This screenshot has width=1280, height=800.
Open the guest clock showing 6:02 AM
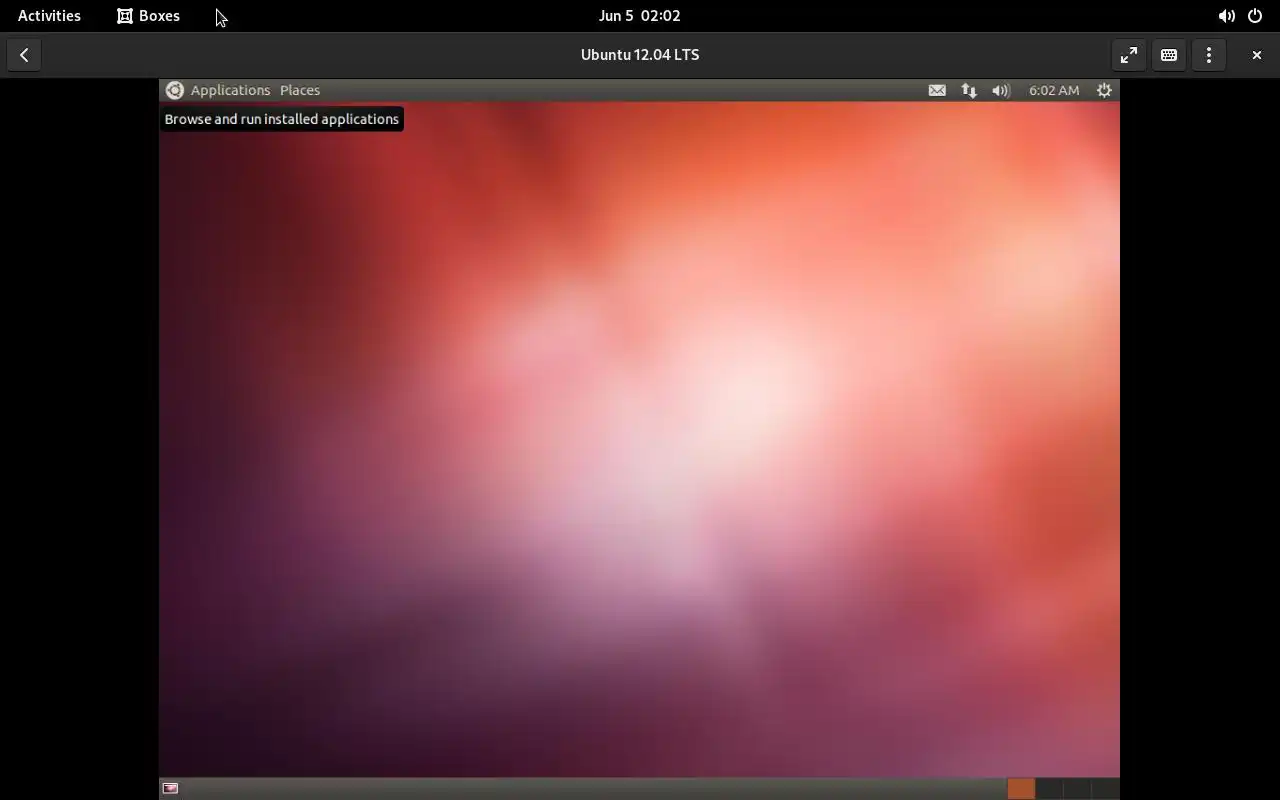click(1054, 90)
